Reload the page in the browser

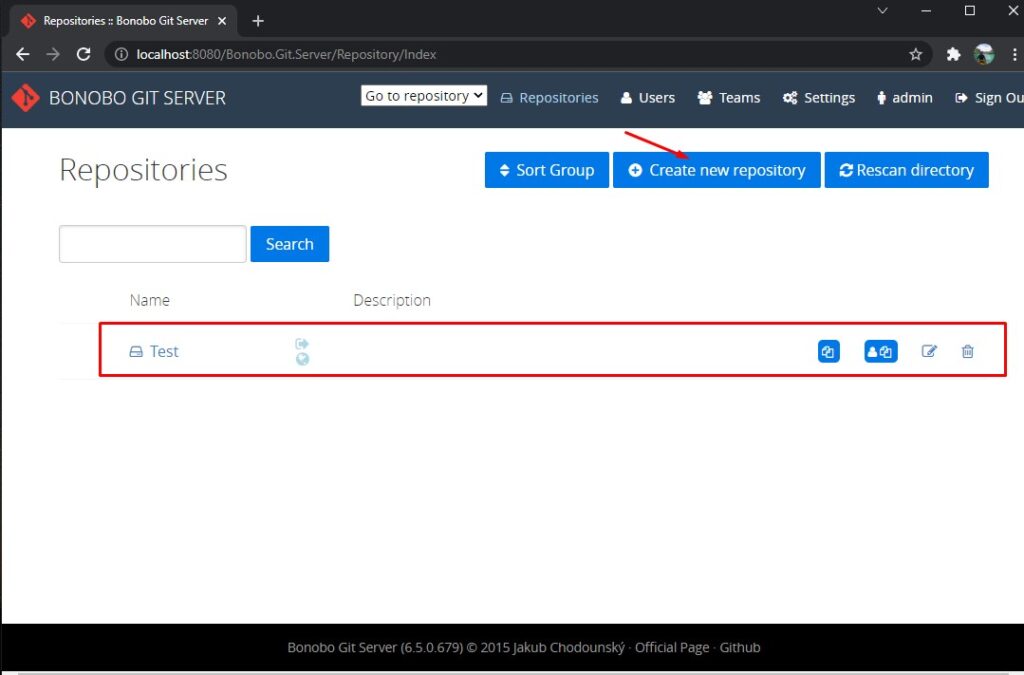[84, 54]
